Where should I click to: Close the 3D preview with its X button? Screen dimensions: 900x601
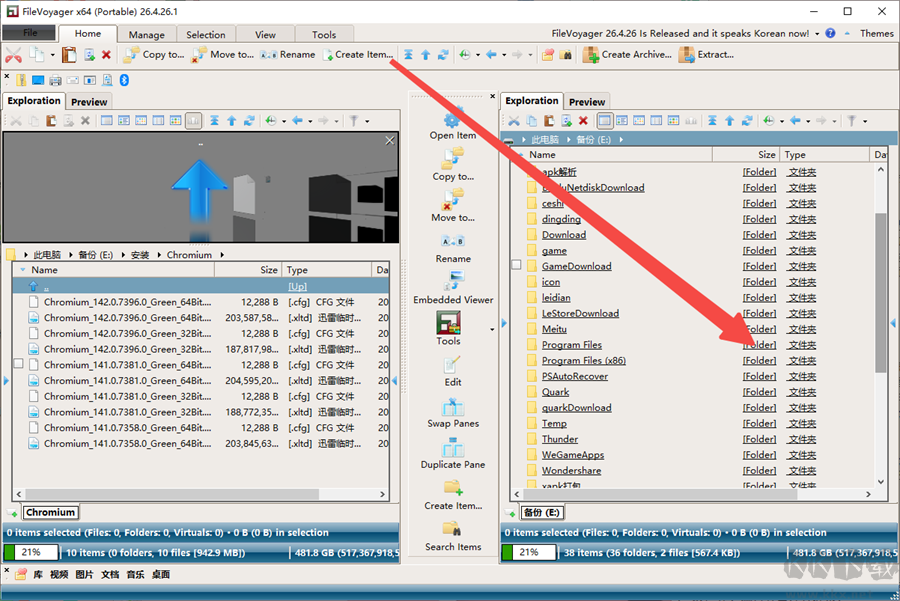(390, 141)
